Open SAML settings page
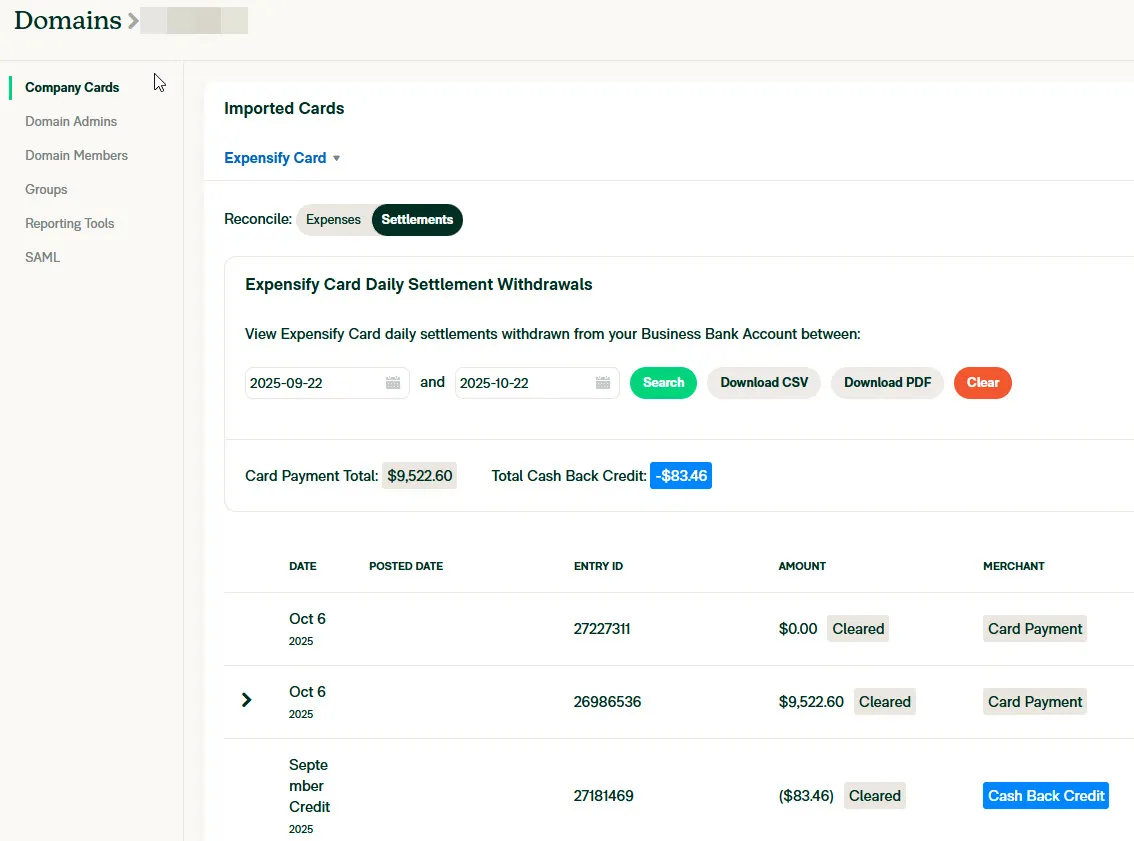 (43, 257)
